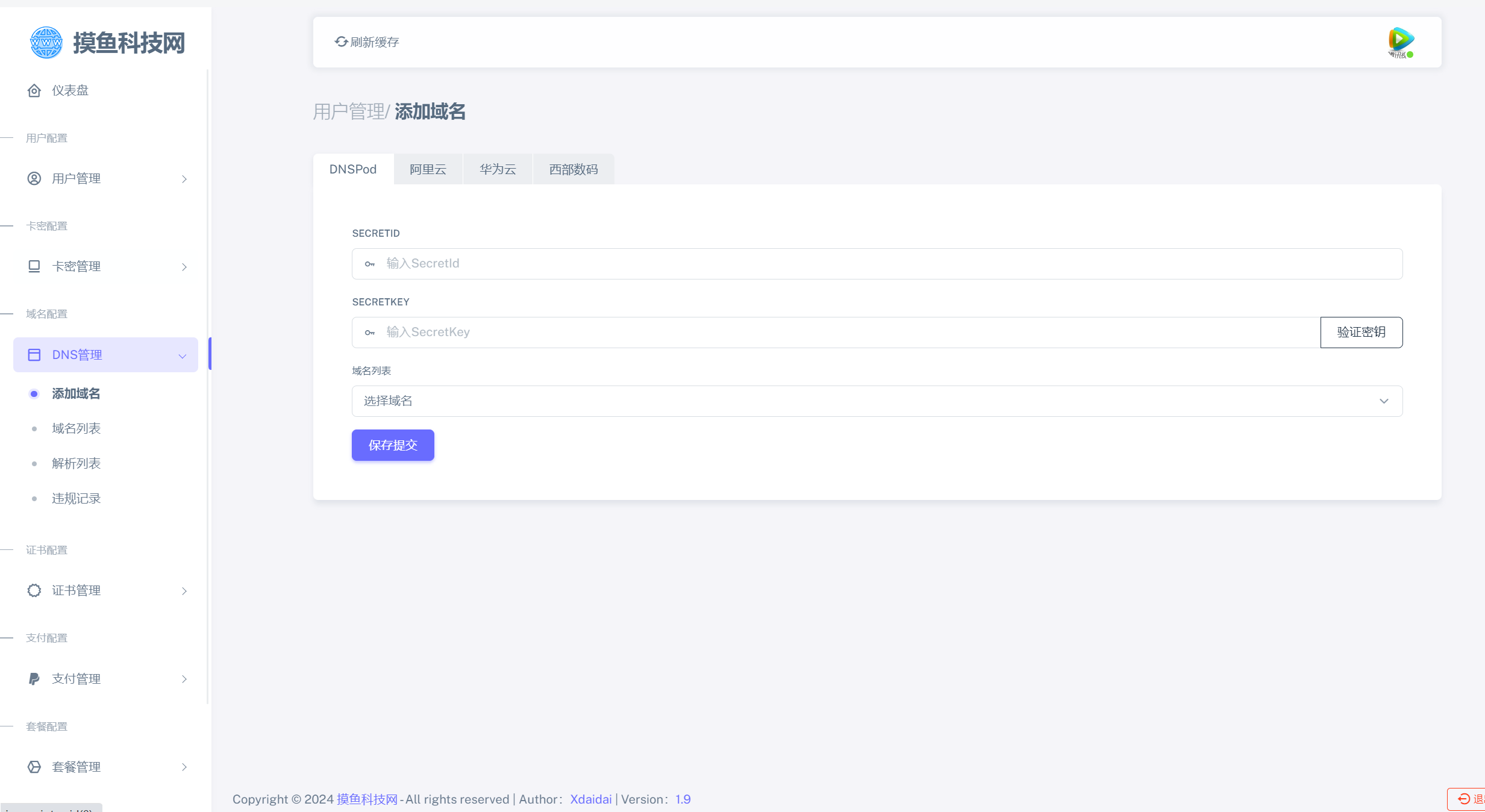Screen dimensions: 1485x812
Task: Click the payment management PayPal icon
Action: point(34,679)
